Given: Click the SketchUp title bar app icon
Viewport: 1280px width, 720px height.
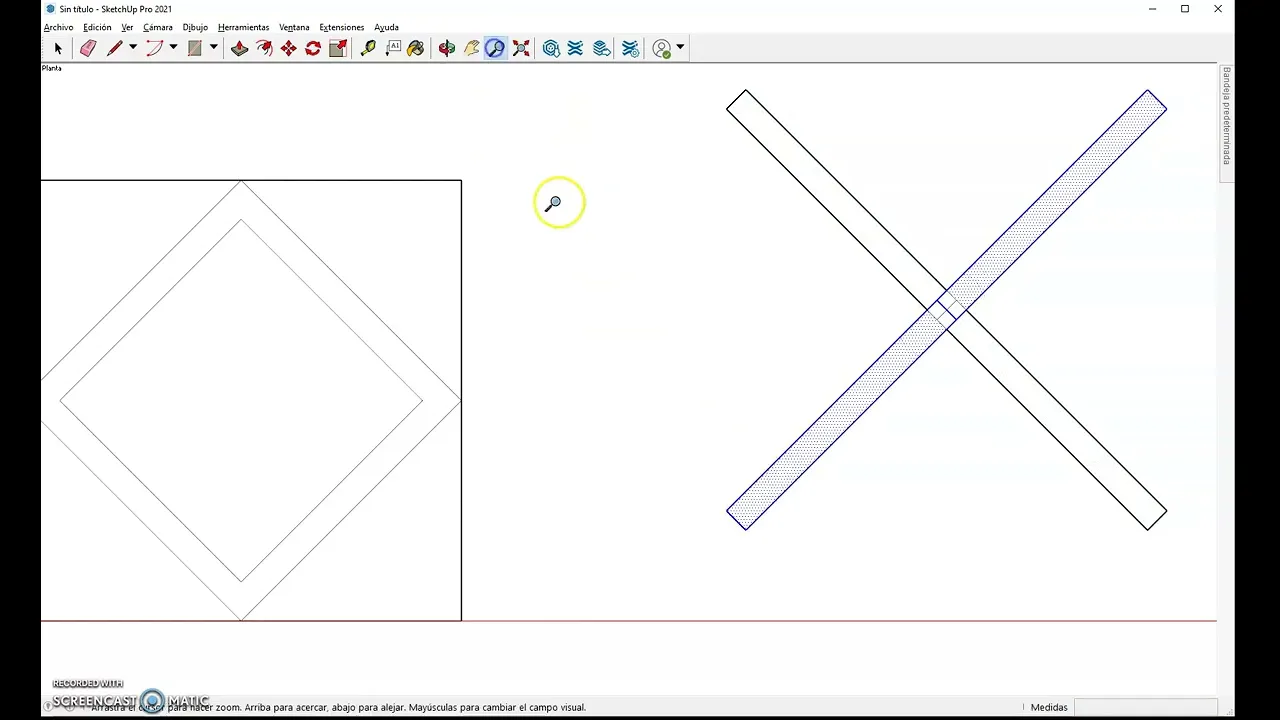Looking at the screenshot, I should point(51,9).
